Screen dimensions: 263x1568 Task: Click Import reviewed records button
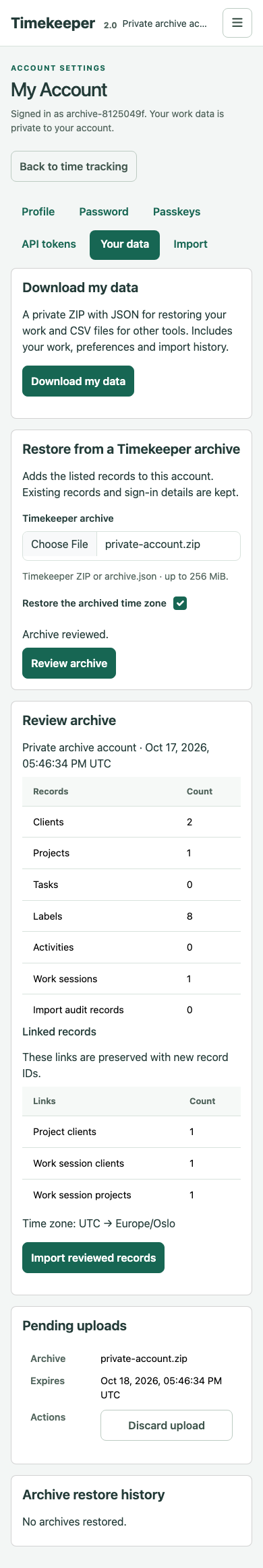point(93,1258)
